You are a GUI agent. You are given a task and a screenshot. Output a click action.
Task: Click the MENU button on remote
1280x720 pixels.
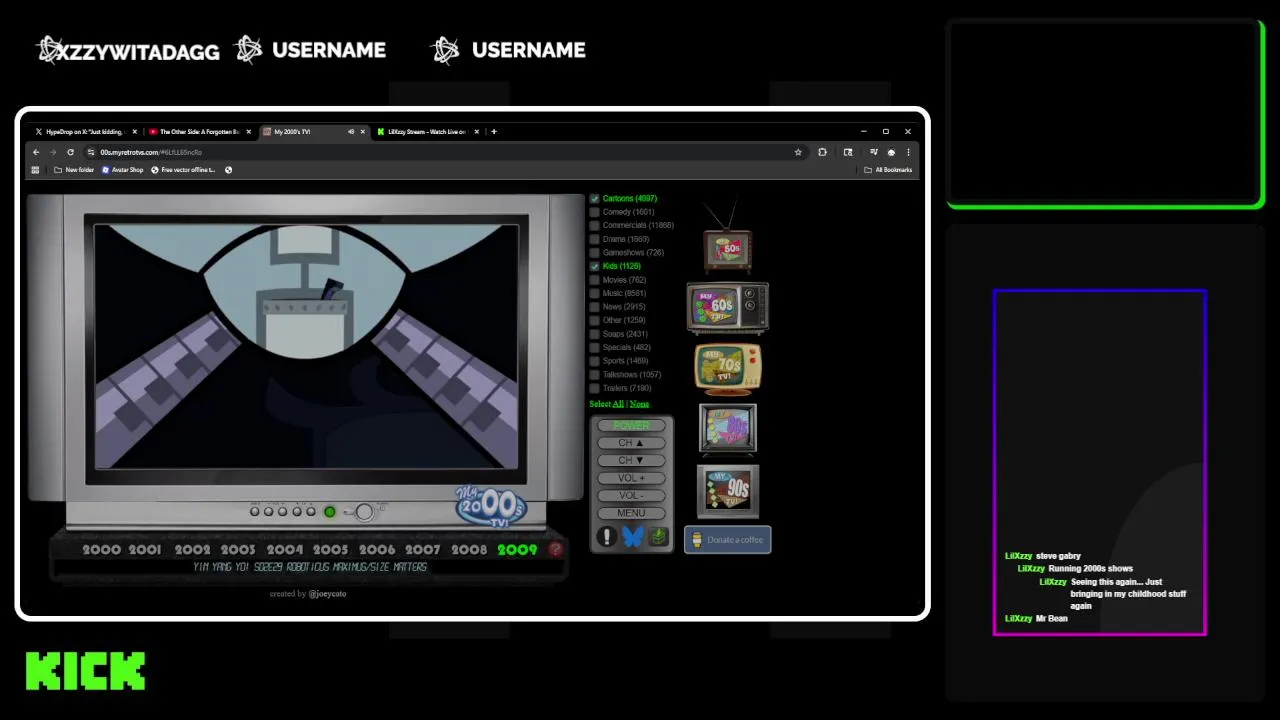pos(631,513)
